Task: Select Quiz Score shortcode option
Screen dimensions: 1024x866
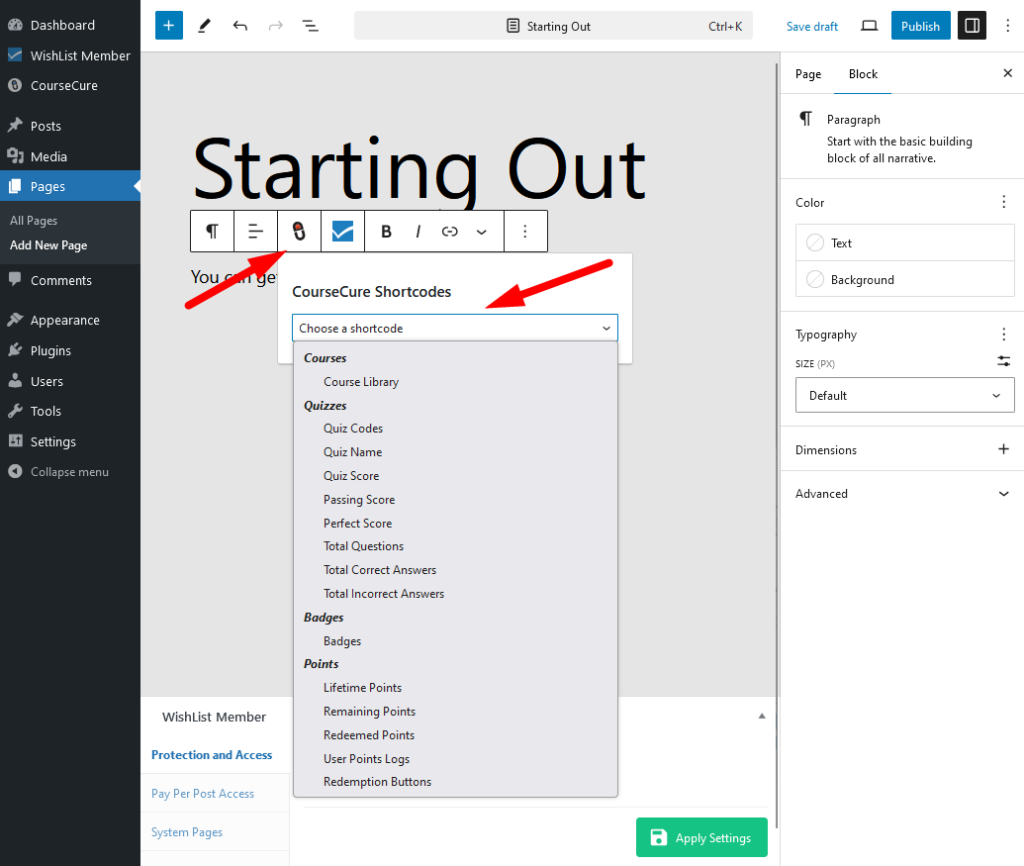Action: tap(455, 475)
